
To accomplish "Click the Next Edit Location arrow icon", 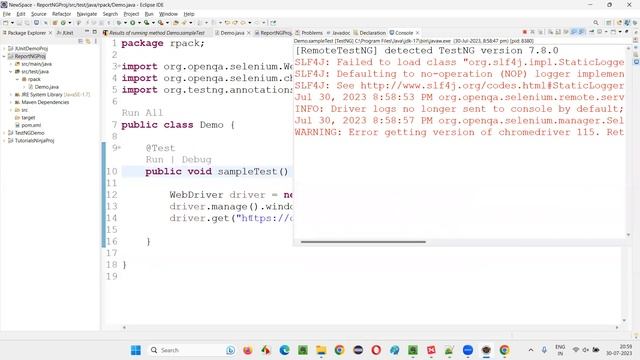I will (235, 23).
